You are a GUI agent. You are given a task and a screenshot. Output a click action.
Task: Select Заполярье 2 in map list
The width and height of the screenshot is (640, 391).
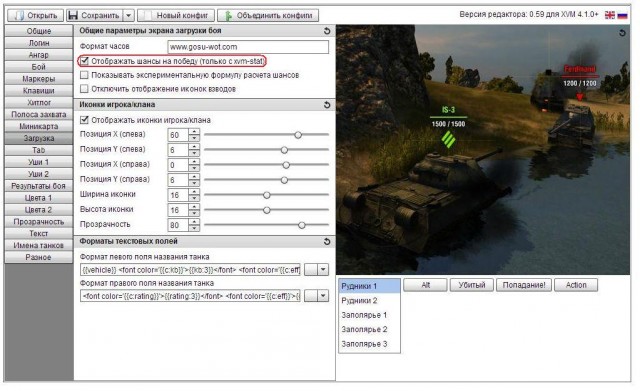coord(369,329)
